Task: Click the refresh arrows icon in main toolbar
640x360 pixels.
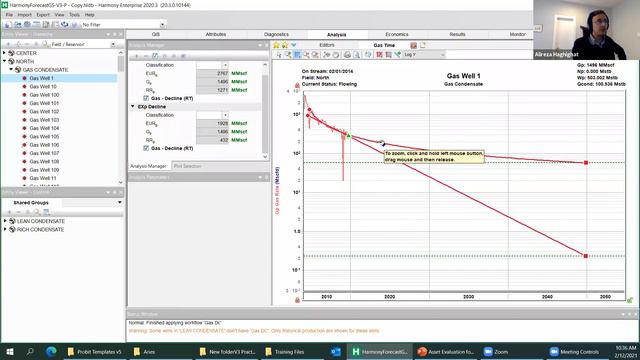Action: (64, 25)
